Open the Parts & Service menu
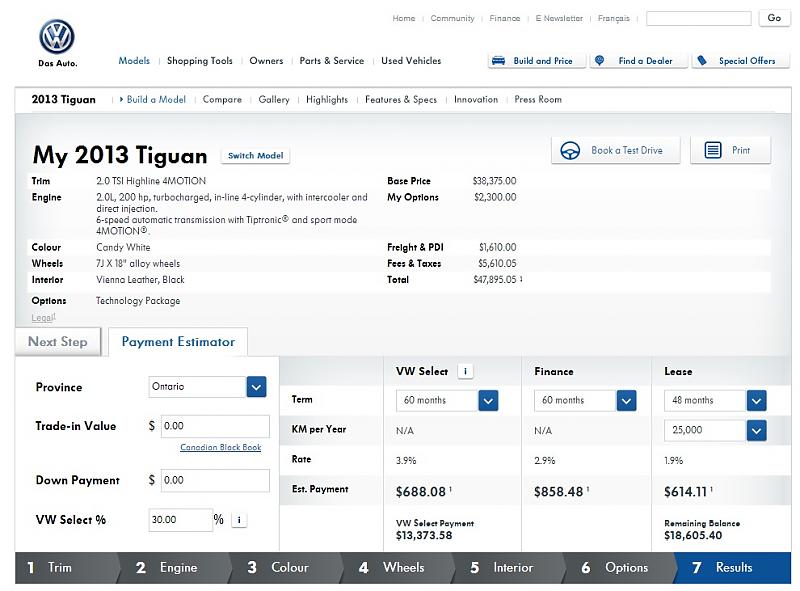800x591 pixels. [332, 61]
